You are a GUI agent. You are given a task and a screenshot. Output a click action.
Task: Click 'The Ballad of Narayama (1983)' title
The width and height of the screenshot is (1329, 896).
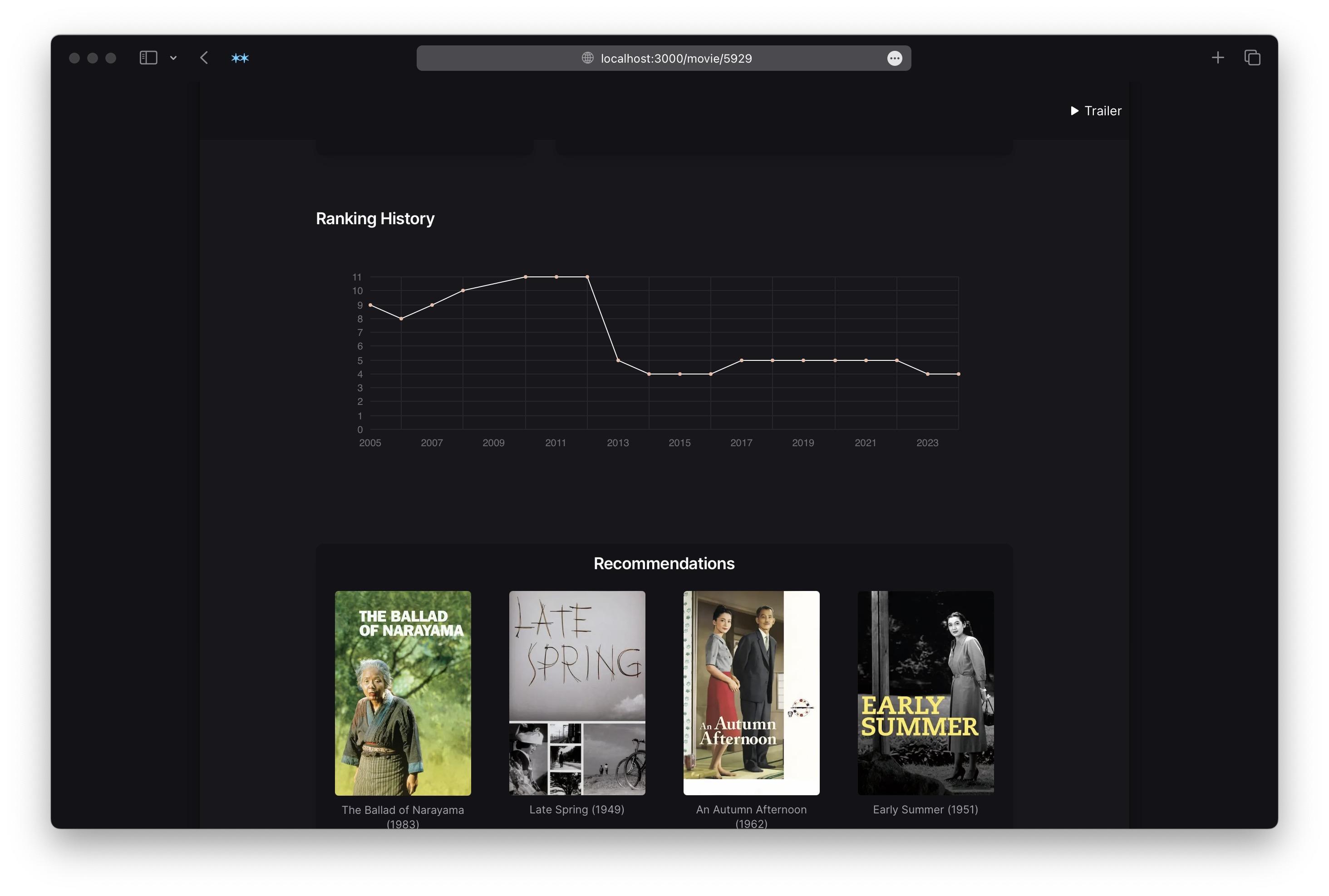(x=403, y=817)
